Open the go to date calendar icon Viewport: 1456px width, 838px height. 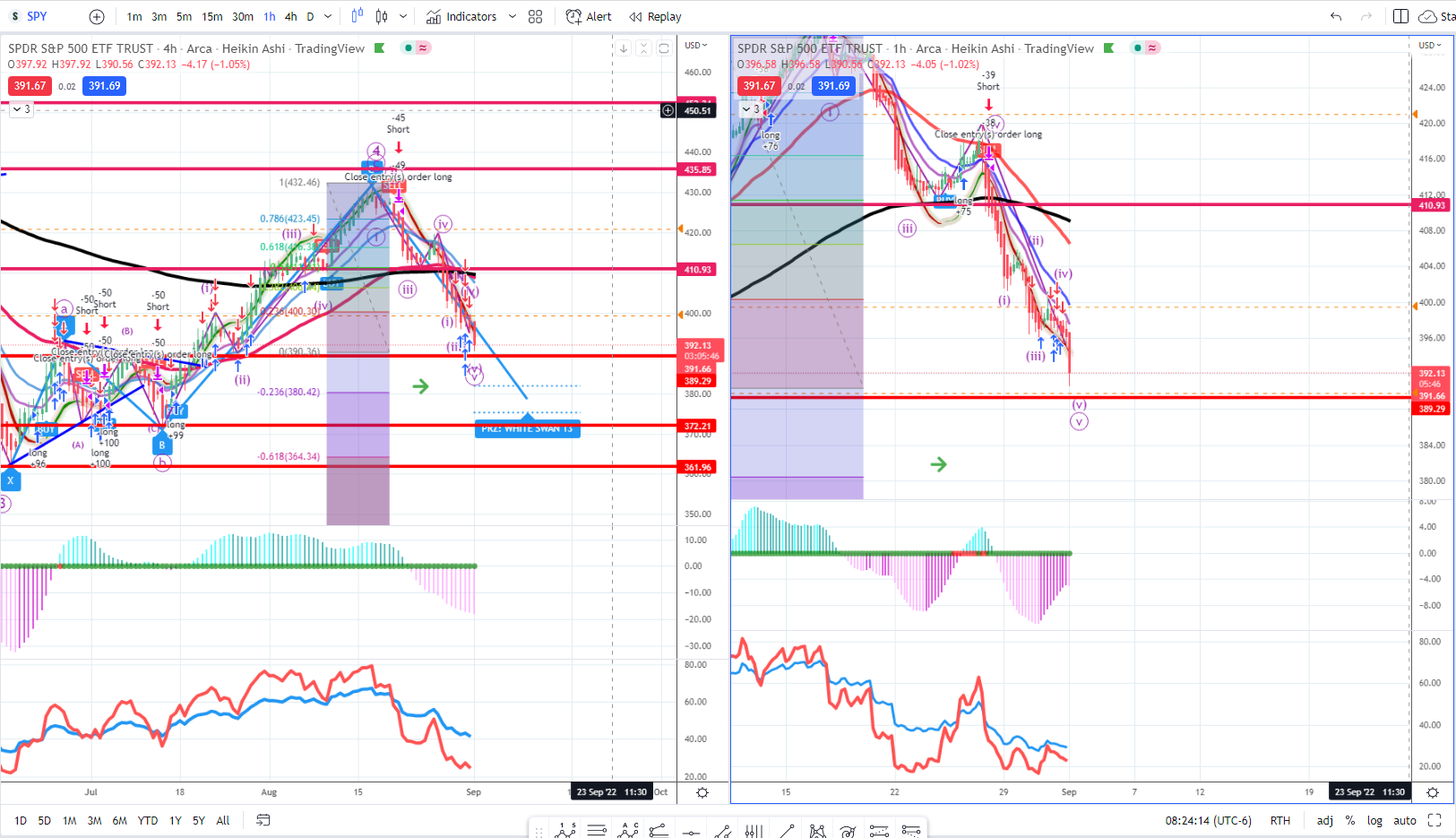[263, 820]
